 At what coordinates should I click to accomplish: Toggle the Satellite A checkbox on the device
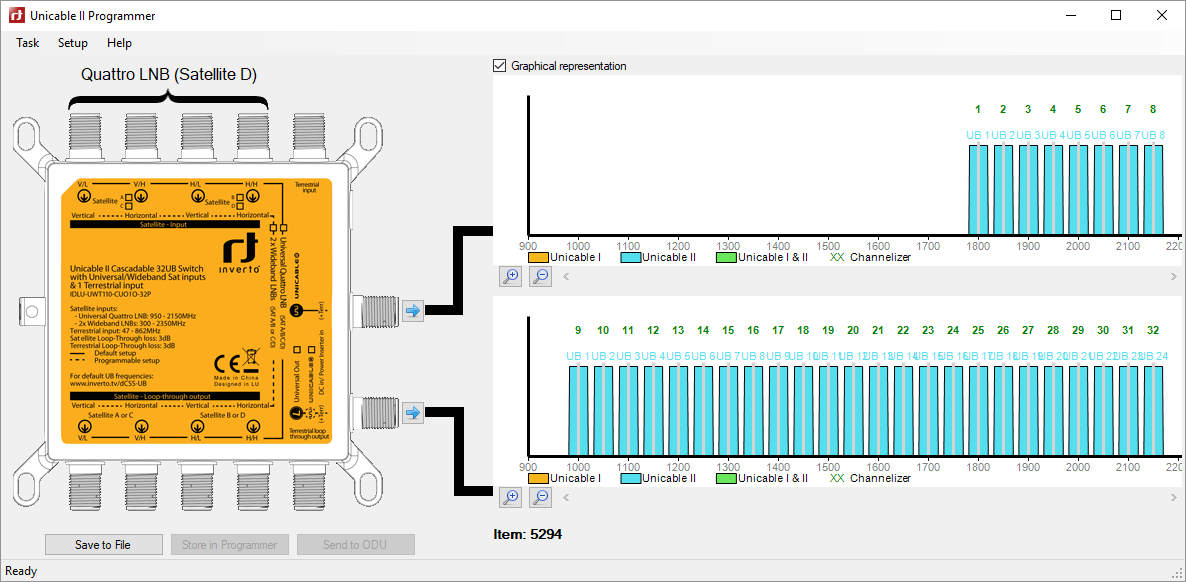click(x=129, y=198)
